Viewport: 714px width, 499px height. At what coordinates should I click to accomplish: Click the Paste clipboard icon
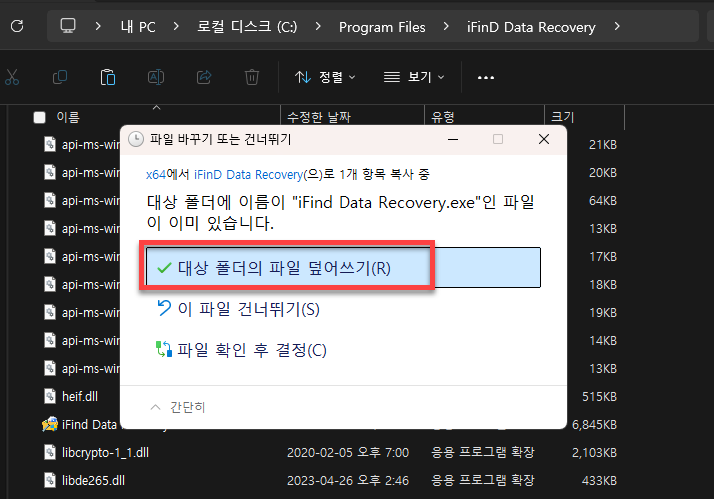[x=108, y=77]
